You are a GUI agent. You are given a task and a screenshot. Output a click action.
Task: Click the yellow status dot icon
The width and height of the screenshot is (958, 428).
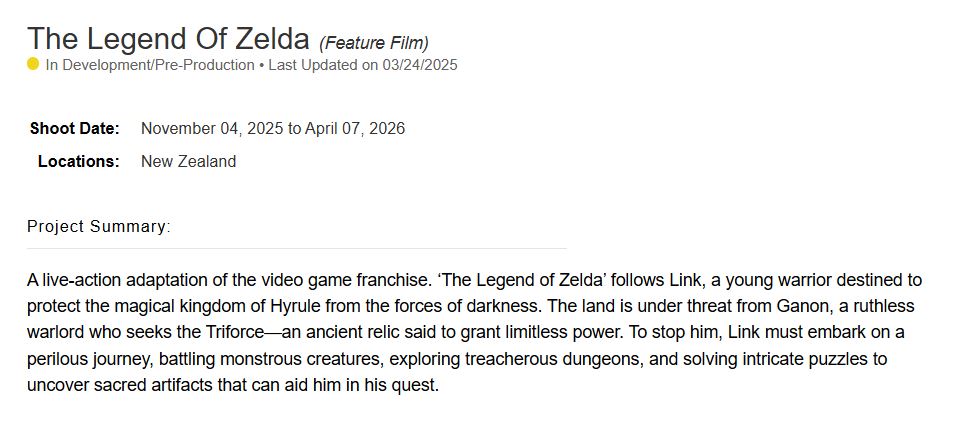click(x=33, y=64)
